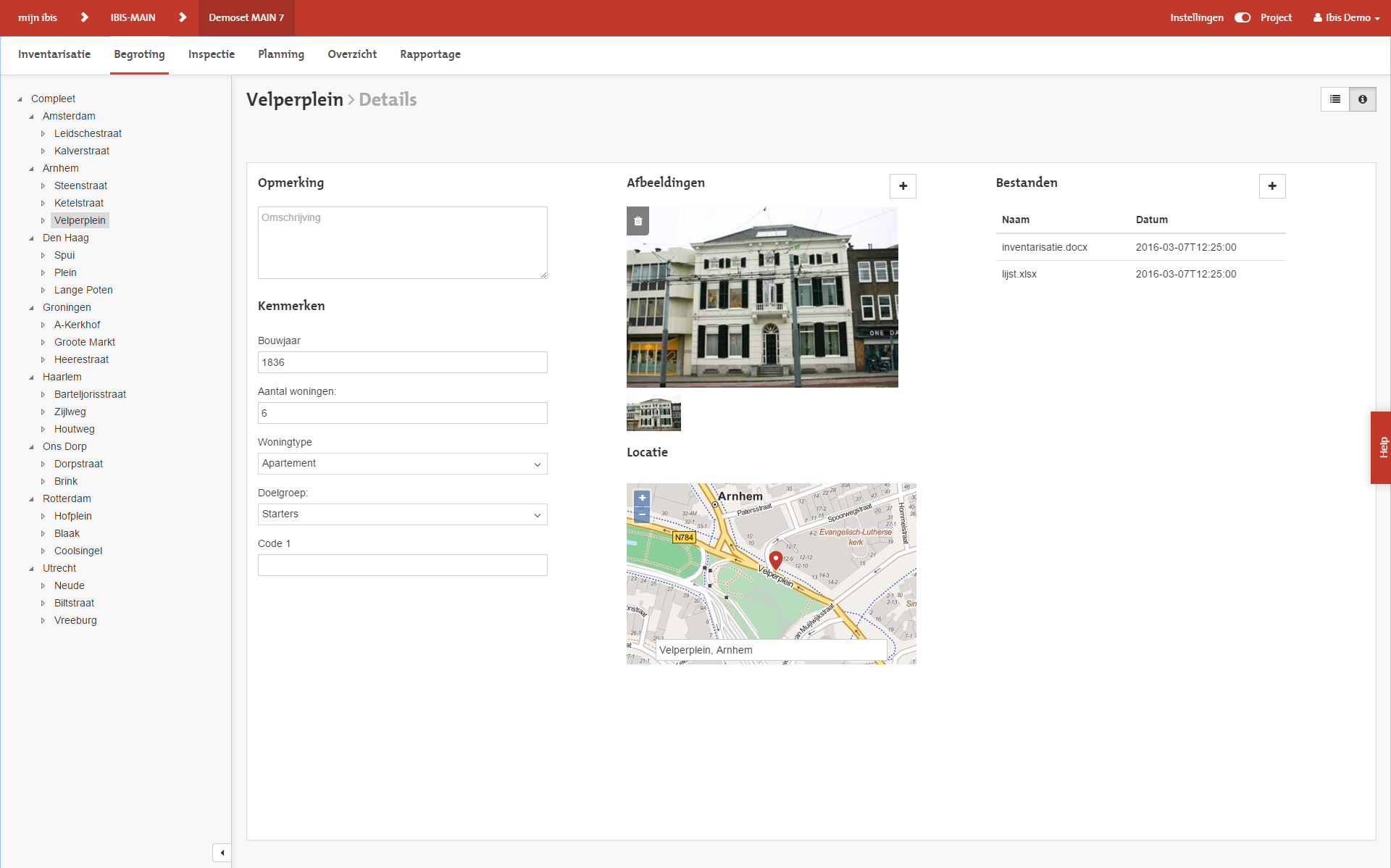Zoom in on the location map

pos(642,498)
